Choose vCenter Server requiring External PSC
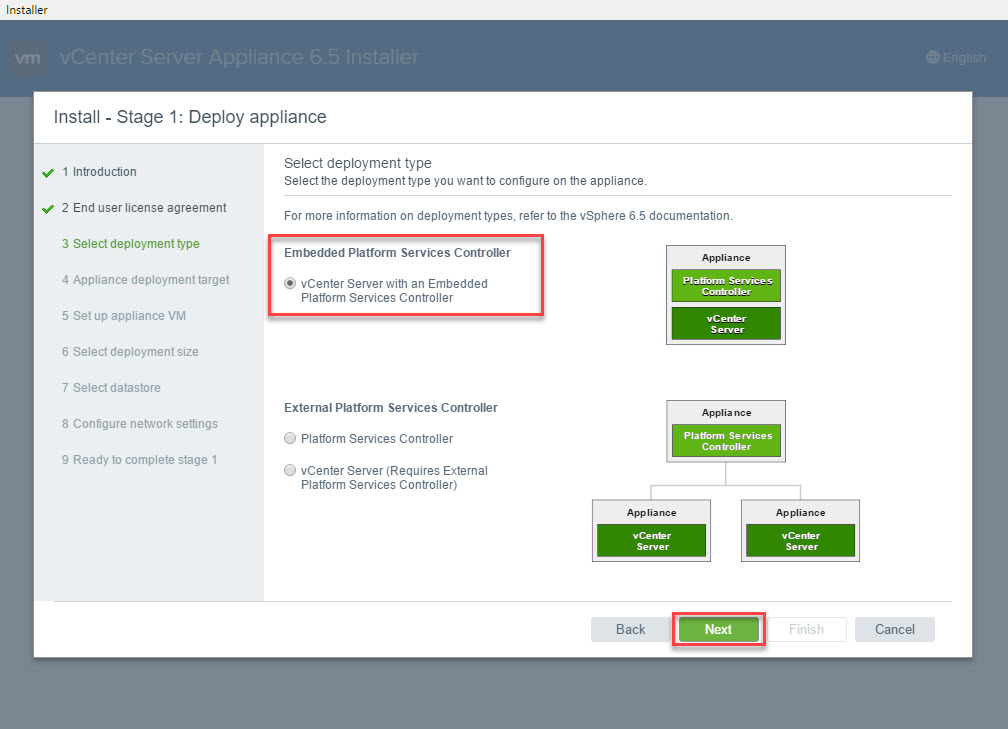Image resolution: width=1008 pixels, height=729 pixels. [290, 471]
